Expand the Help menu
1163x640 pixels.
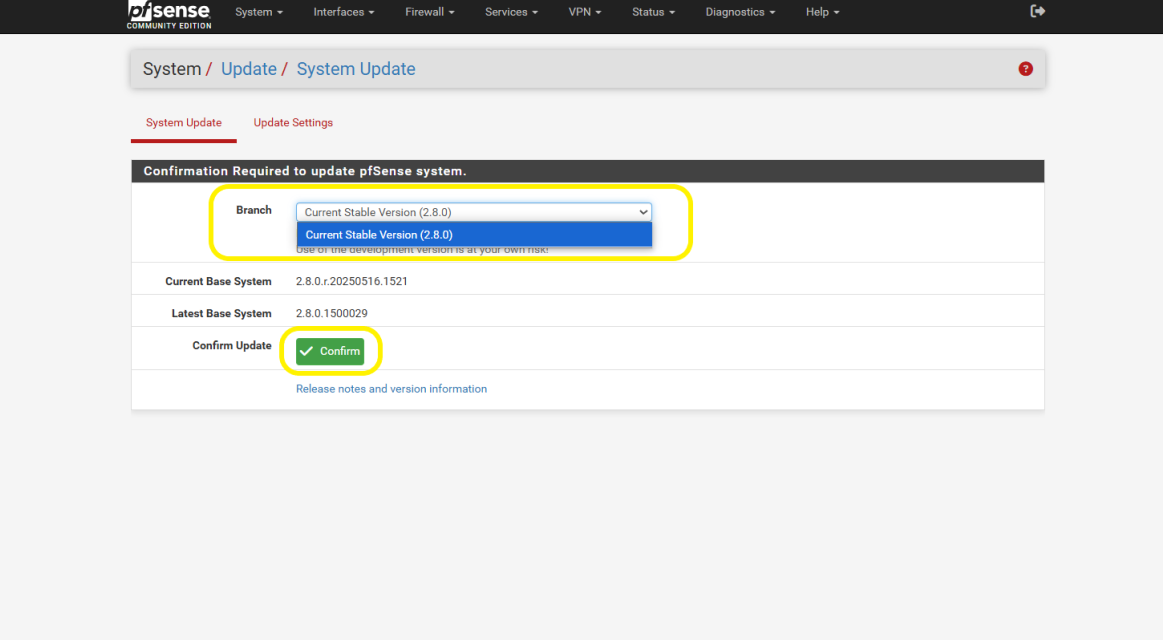[822, 12]
